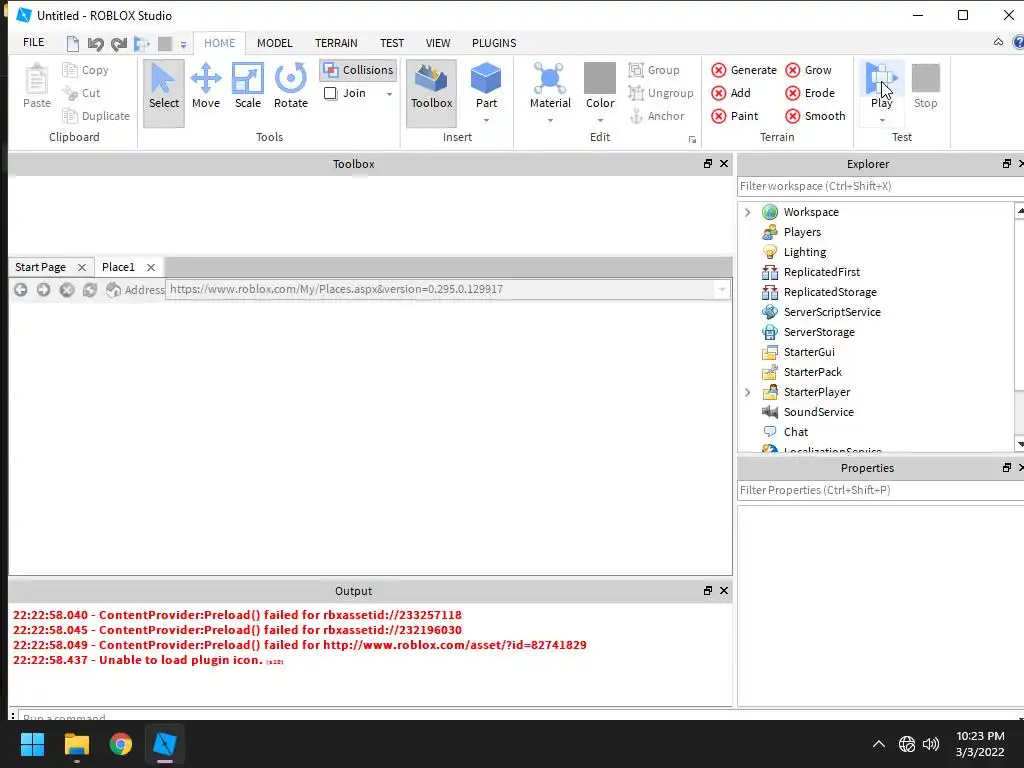Image resolution: width=1024 pixels, height=768 pixels.
Task: Click the terrain Smooth tool
Action: pos(815,116)
